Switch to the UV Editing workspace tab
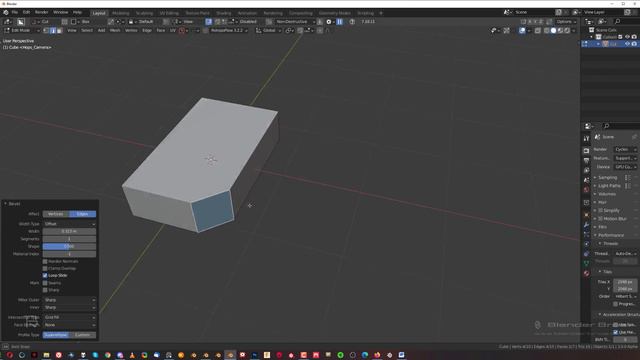Viewport: 640px width, 360px height. [x=169, y=13]
